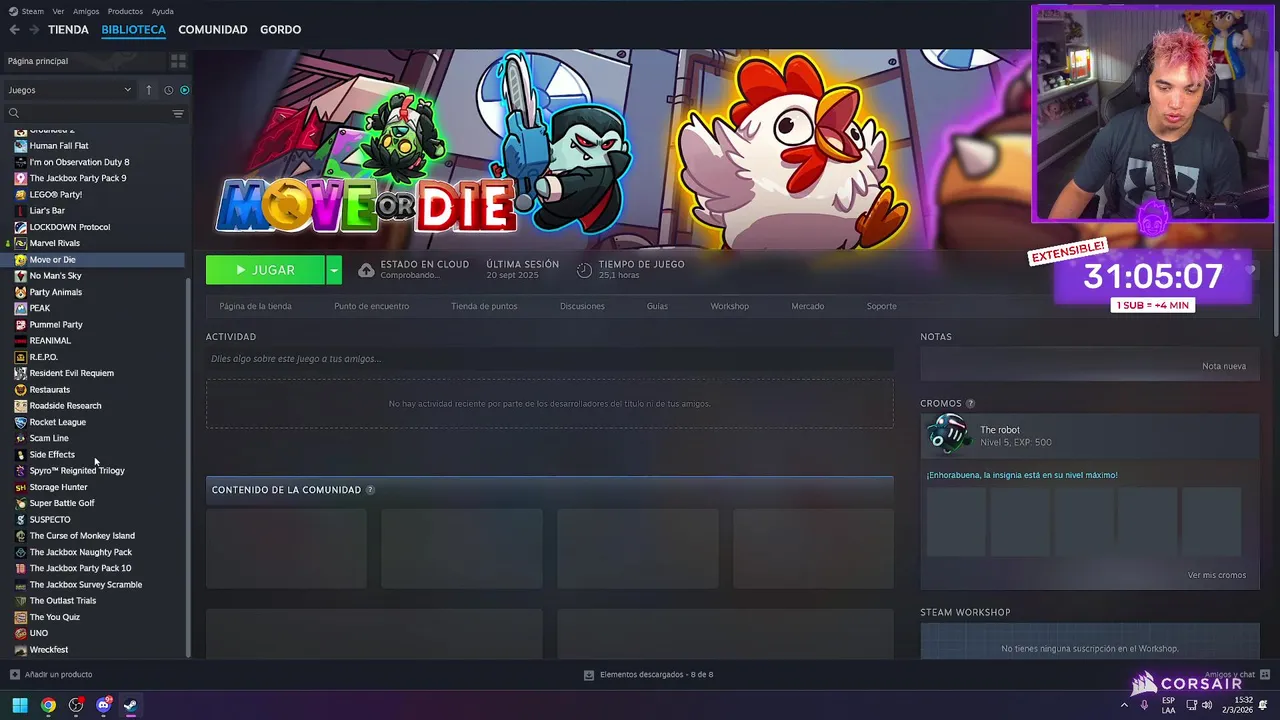Open Google Chrome from the taskbar
The height and width of the screenshot is (720, 1280).
click(48, 705)
